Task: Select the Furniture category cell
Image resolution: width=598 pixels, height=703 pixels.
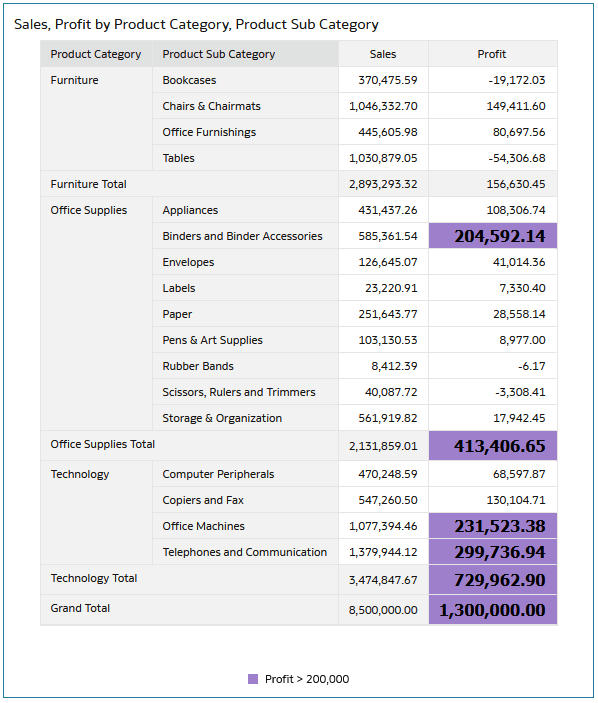Action: pyautogui.click(x=96, y=119)
